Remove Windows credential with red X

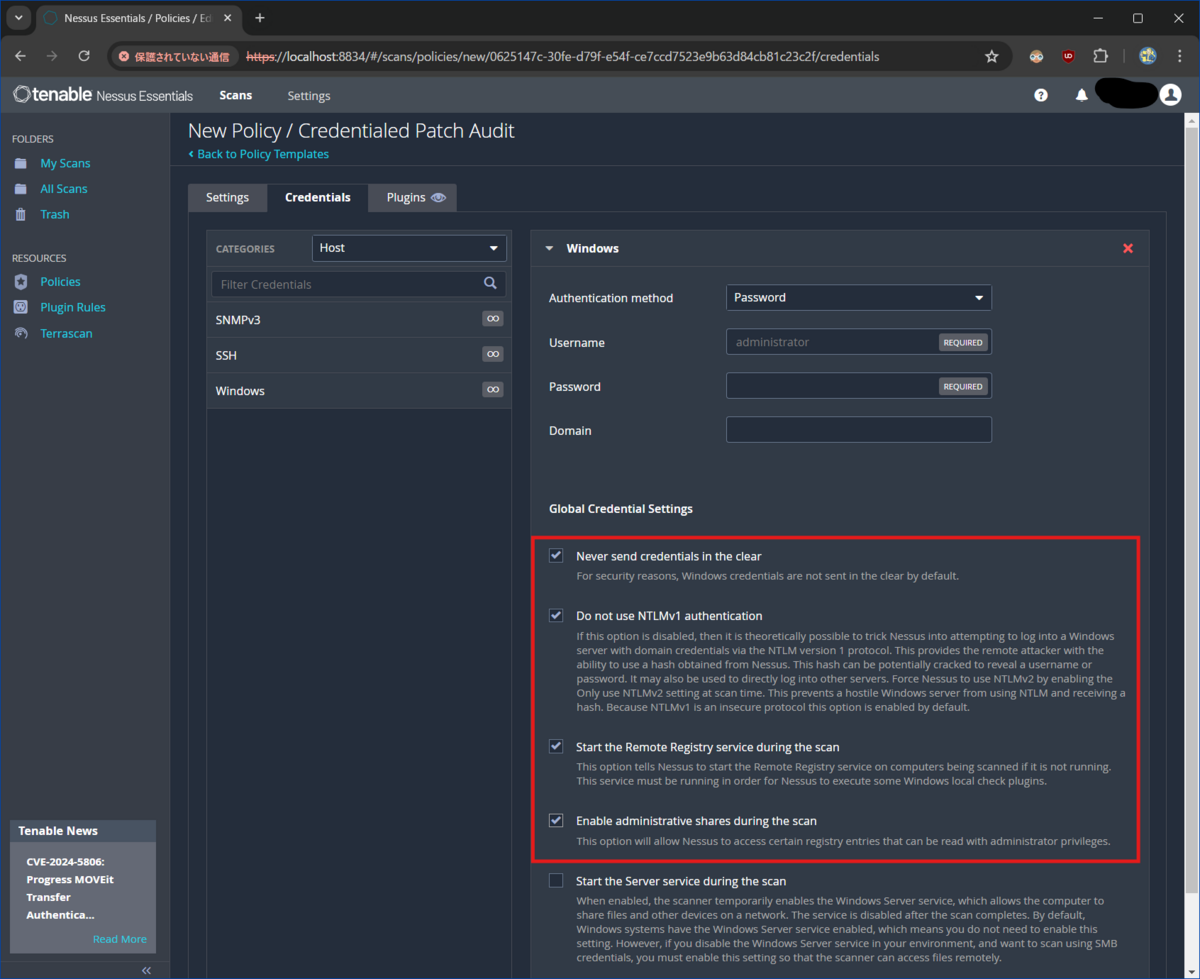[x=1128, y=248]
